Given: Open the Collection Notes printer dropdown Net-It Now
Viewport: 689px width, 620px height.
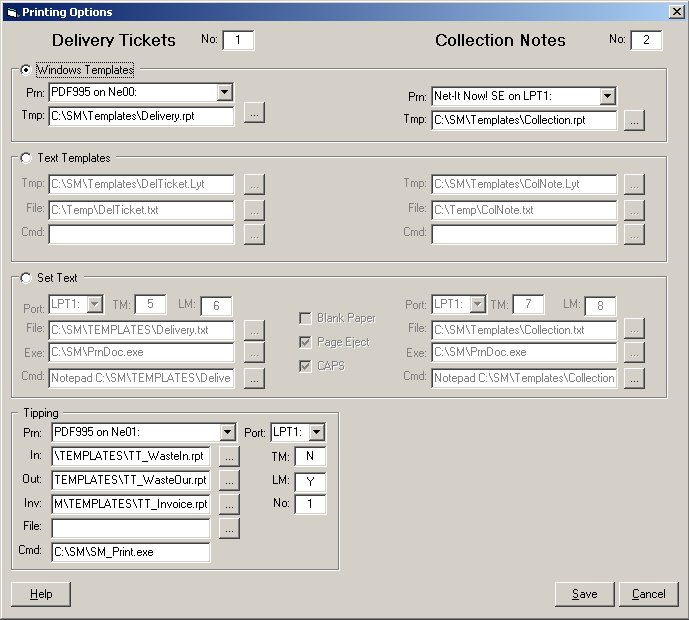Looking at the screenshot, I should pos(607,96).
